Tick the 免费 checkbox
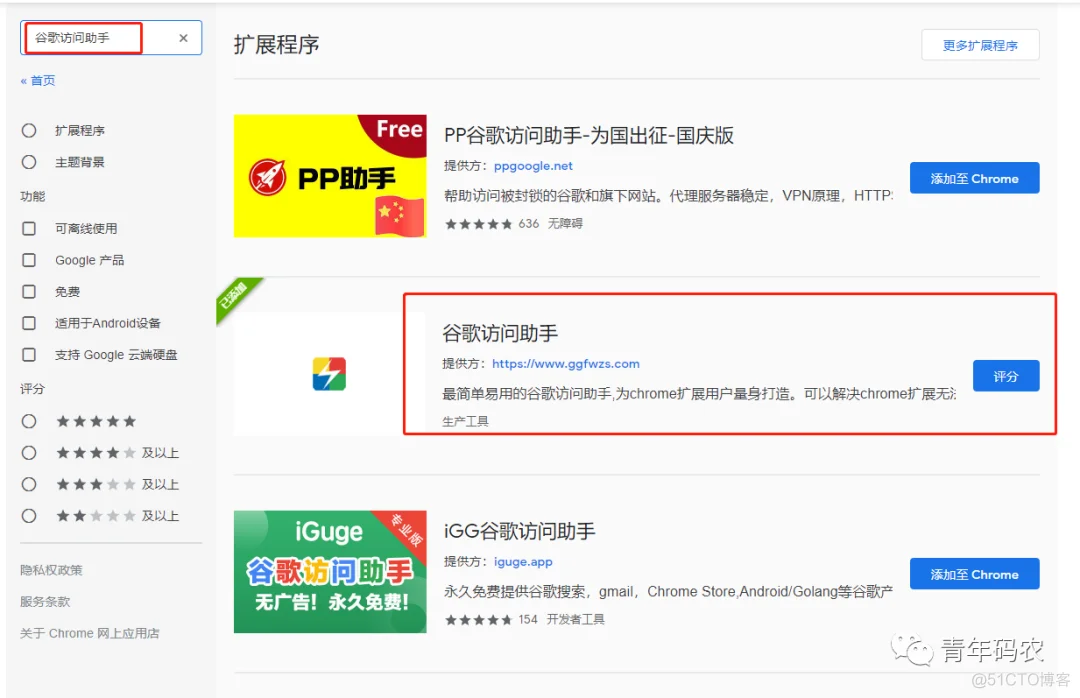This screenshot has height=698, width=1080. point(29,291)
